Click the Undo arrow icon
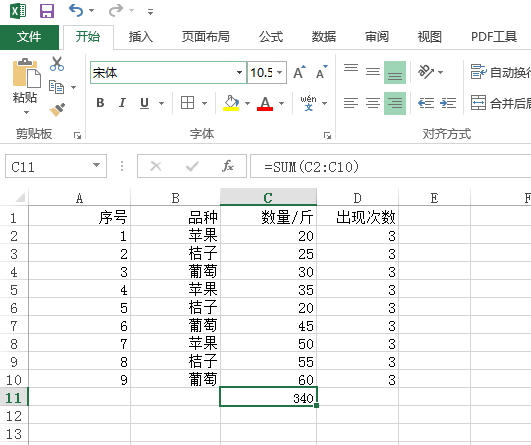The image size is (531, 445). [x=76, y=10]
